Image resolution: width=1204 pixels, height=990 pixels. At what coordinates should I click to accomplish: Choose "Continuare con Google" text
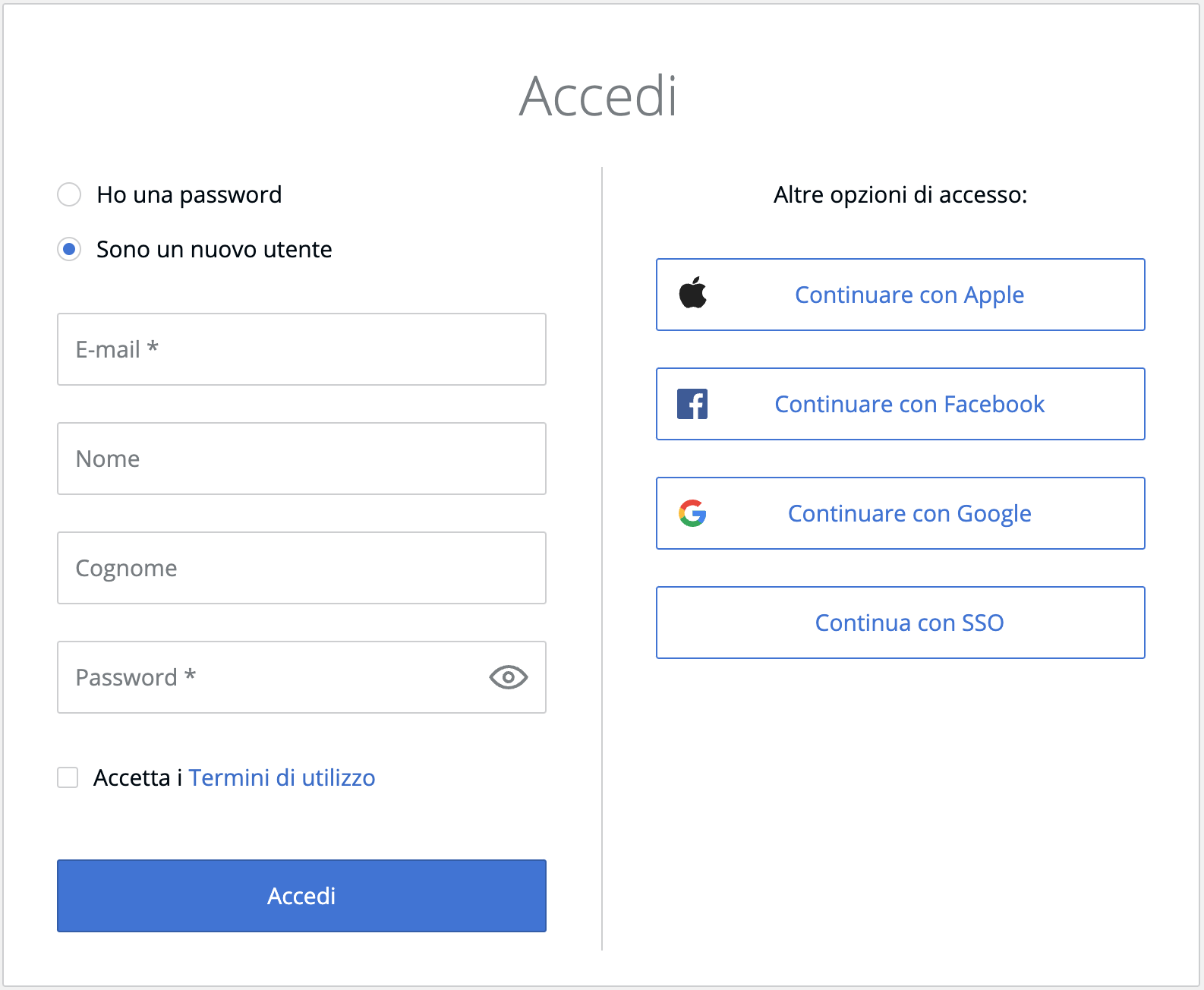pyautogui.click(x=909, y=513)
